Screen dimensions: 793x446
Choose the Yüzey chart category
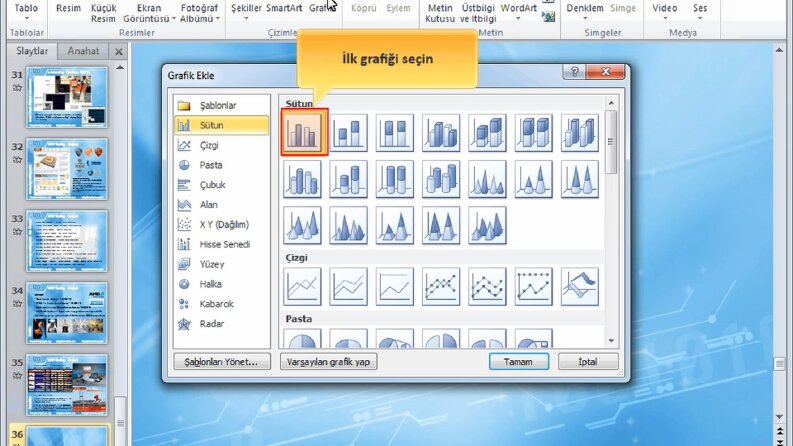click(222, 264)
